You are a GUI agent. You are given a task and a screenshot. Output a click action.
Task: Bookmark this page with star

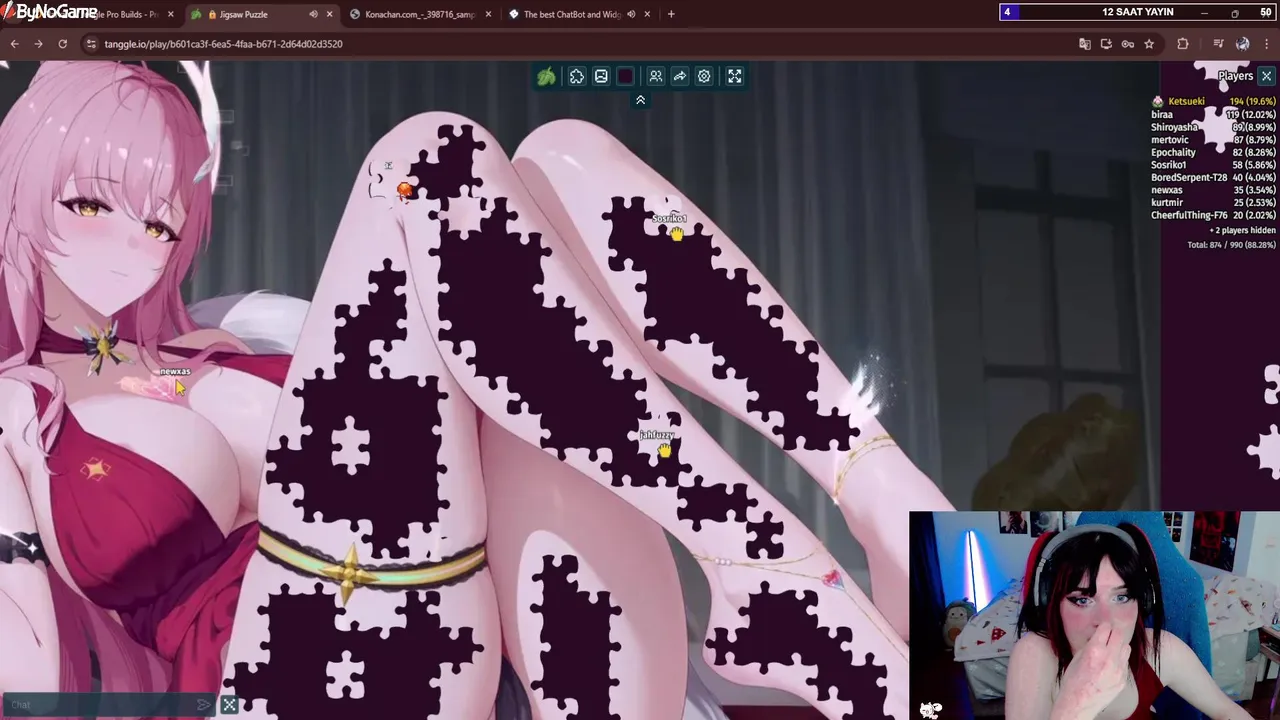click(1149, 44)
